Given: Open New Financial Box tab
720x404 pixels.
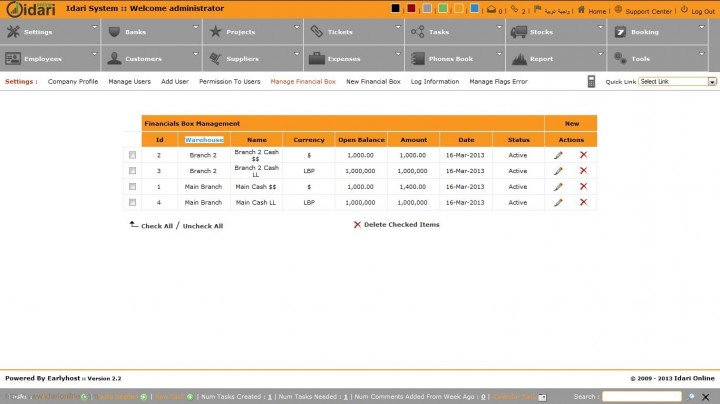Looking at the screenshot, I should tap(373, 81).
